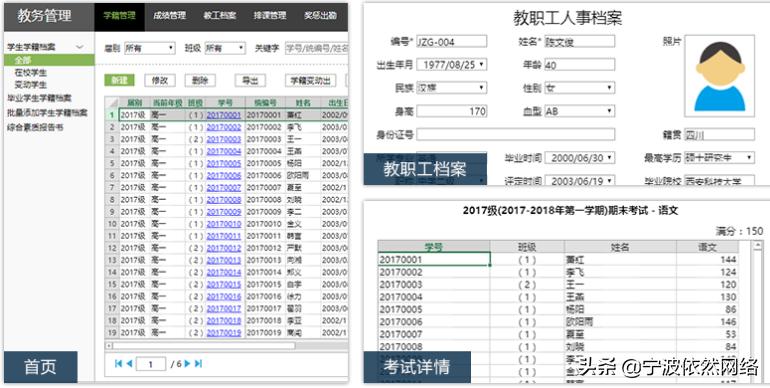Select 变动学生 in the sidebar
Image resolution: width=770 pixels, height=388 pixels.
coord(30,84)
